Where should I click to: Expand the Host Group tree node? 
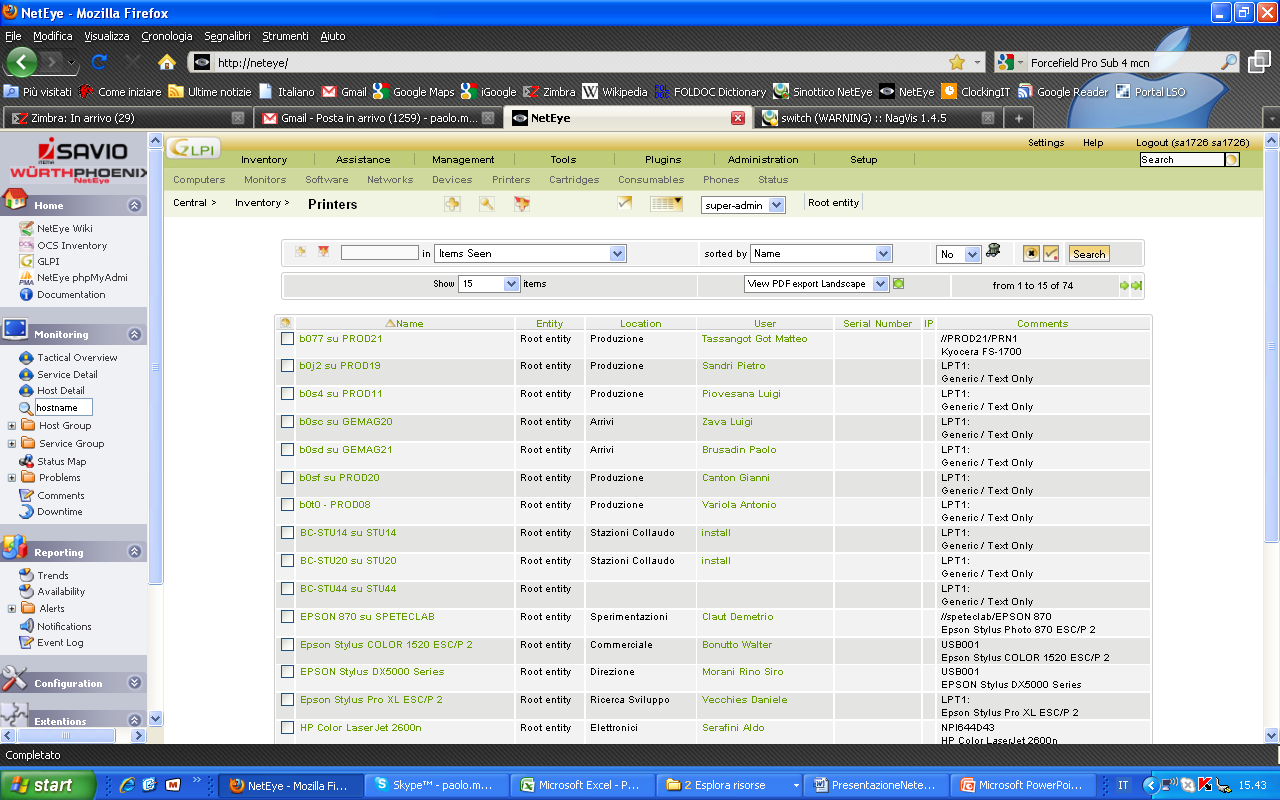coord(12,426)
